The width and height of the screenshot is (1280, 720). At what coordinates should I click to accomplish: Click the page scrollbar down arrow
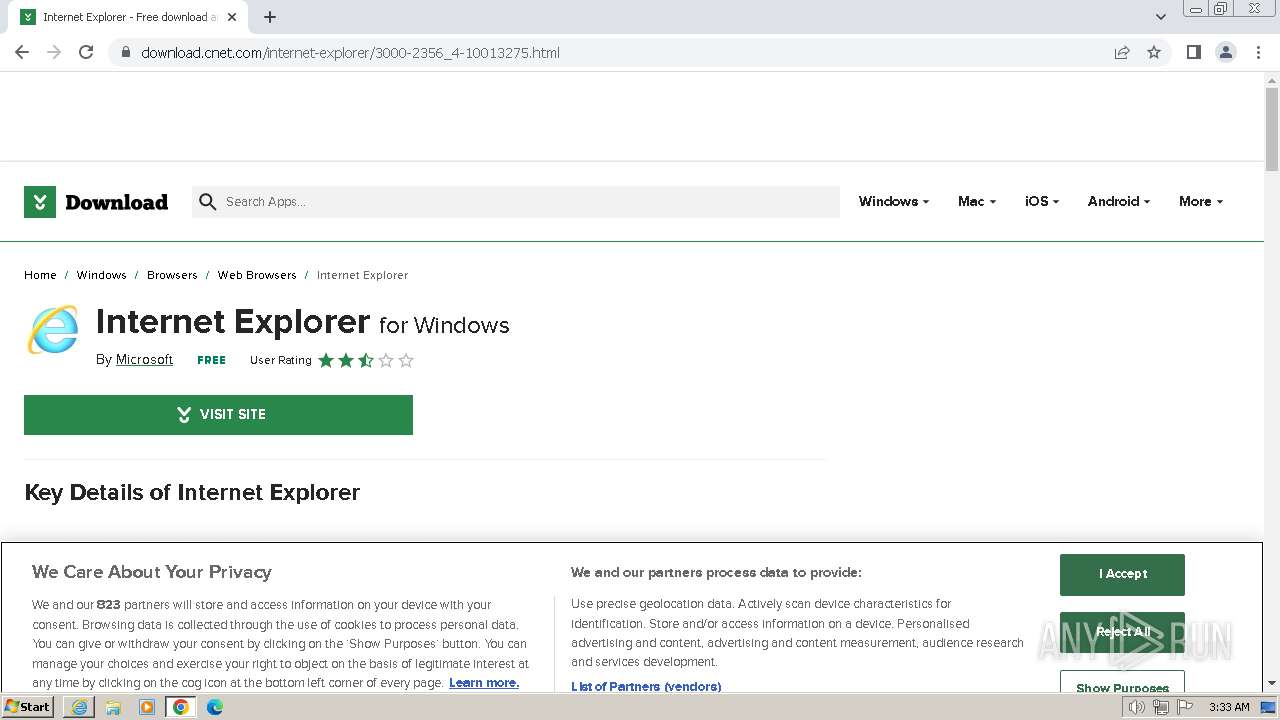click(1272, 683)
